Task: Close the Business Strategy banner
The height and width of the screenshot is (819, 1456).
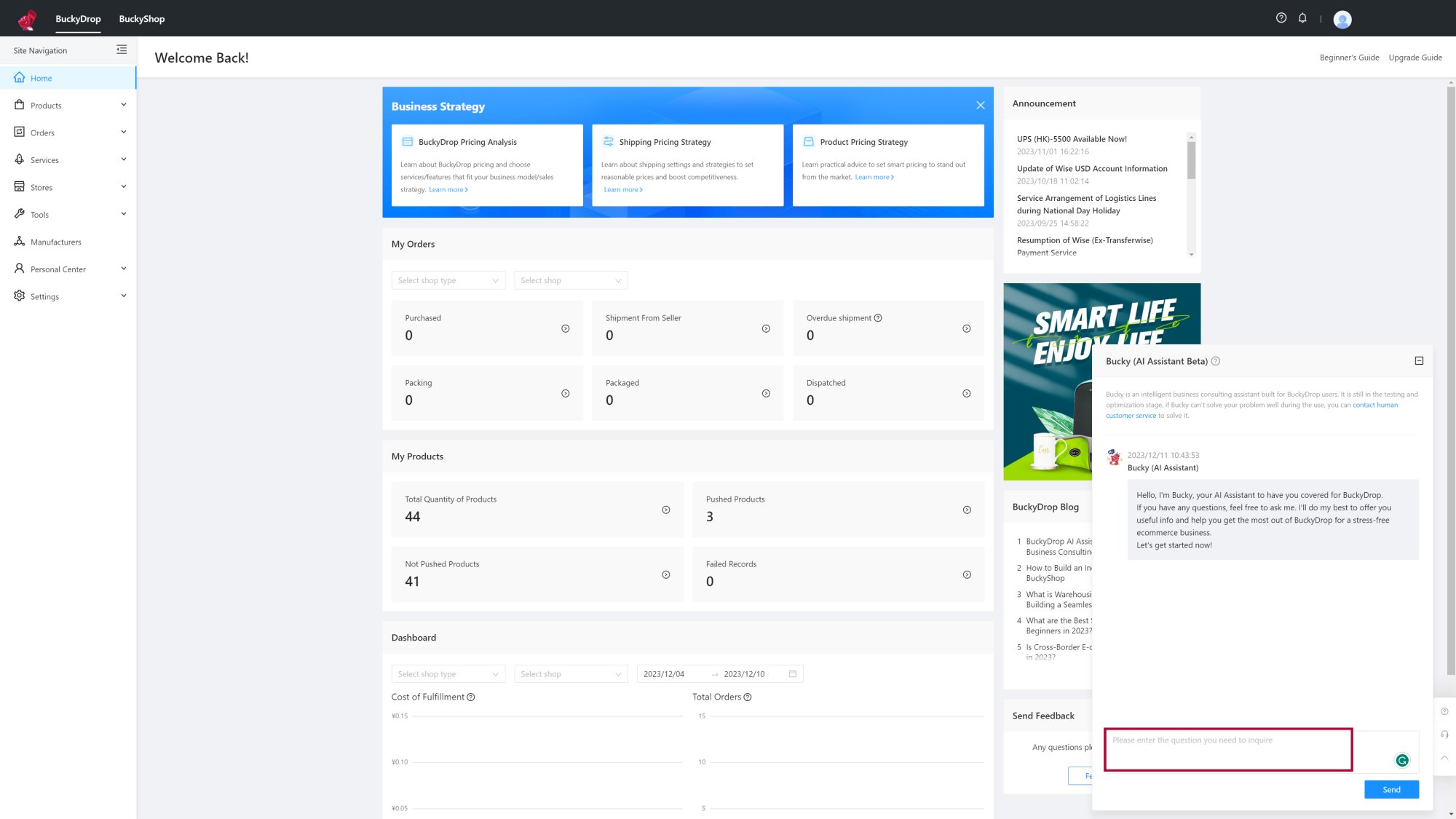Action: [981, 106]
